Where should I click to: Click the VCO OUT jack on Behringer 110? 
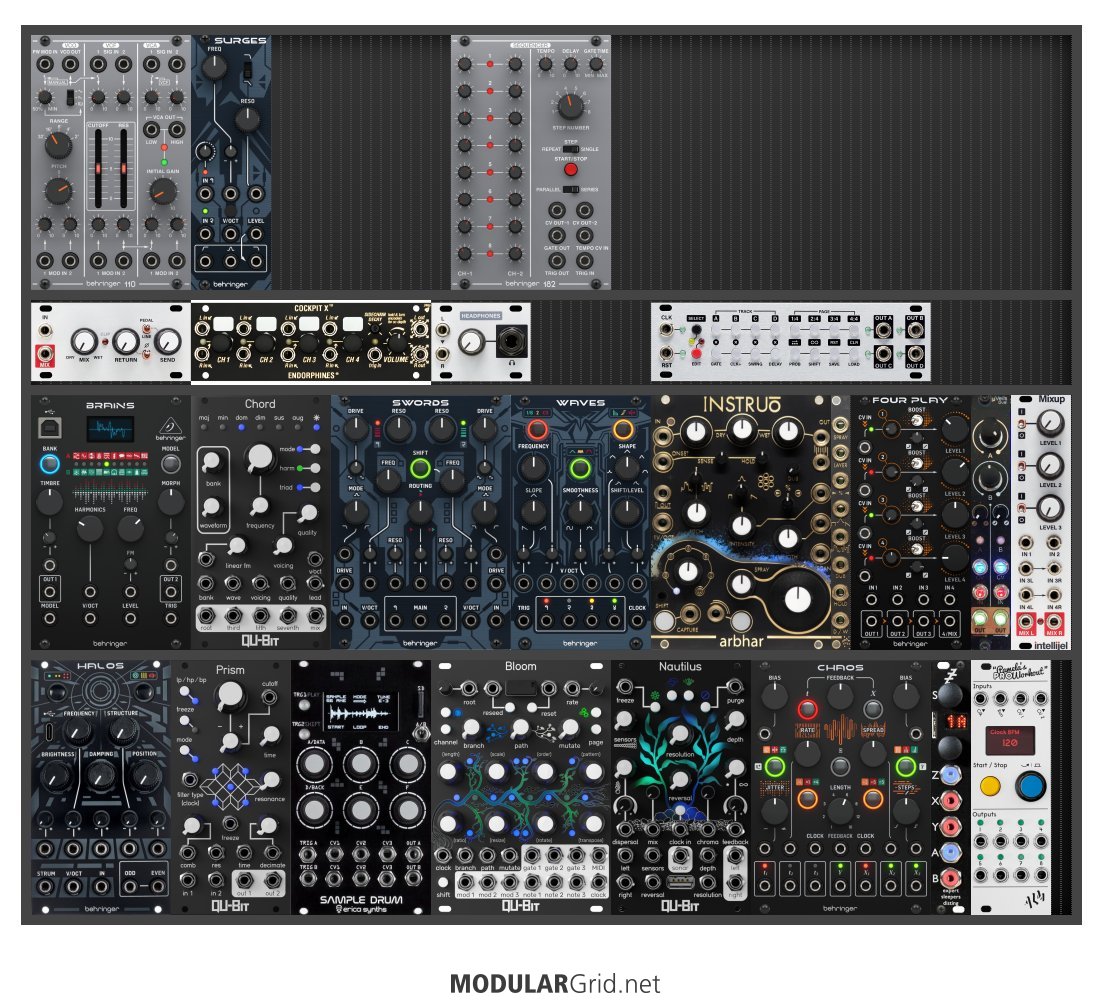coord(70,64)
